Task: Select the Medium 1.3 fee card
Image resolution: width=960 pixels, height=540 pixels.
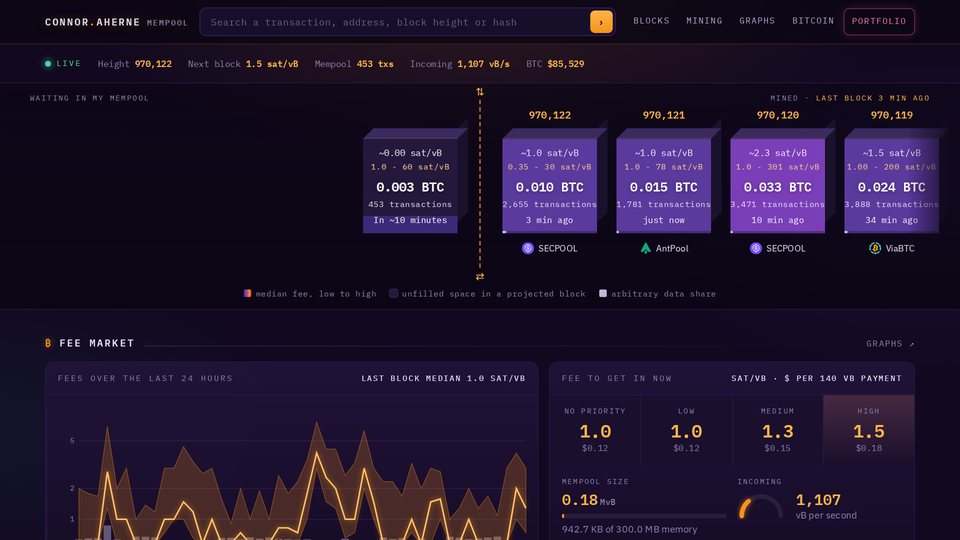Action: [778, 430]
